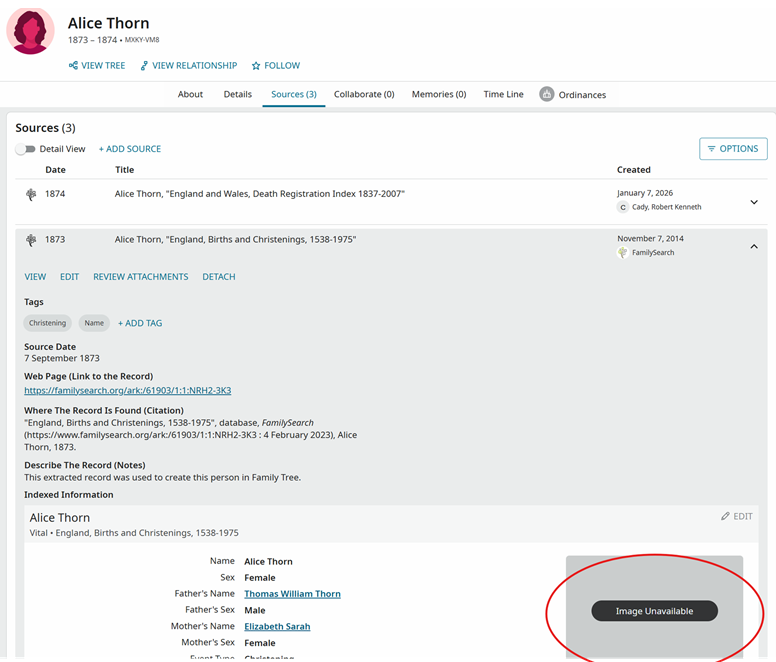The image size is (776, 662).
Task: Click the Name tag chip
Action: coord(94,323)
